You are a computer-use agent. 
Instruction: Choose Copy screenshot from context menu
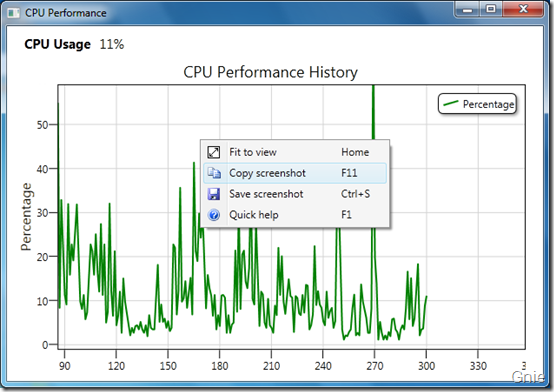295,173
